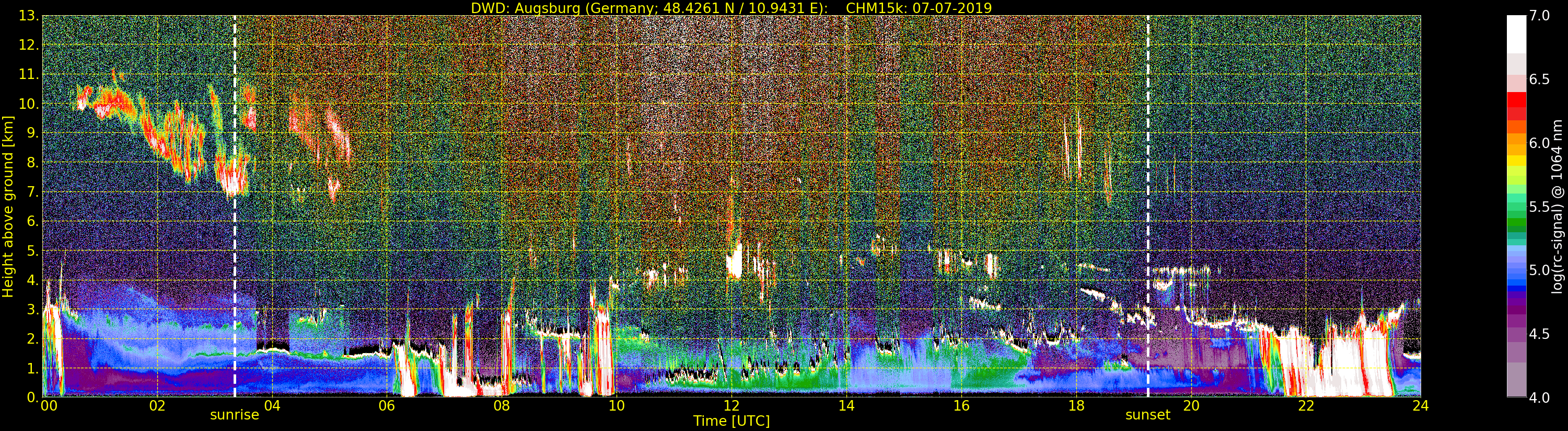Click the y-axis tick label '13.'
1568x431 pixels.
29,16
